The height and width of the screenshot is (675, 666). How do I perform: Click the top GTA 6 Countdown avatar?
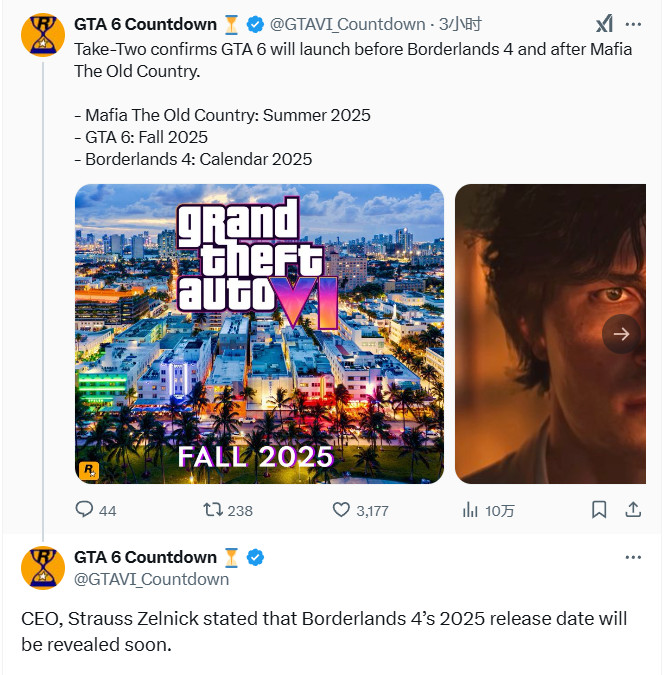(x=42, y=35)
